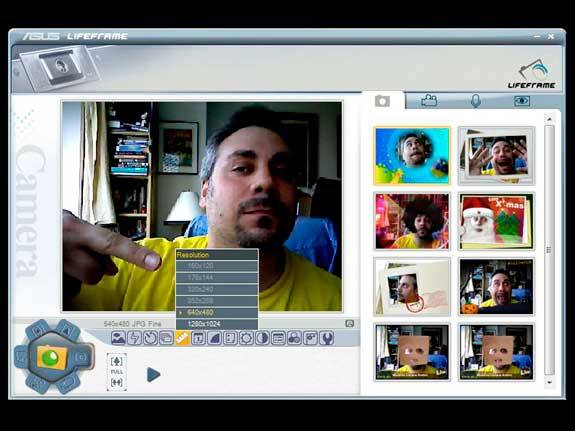Select the 640x480 resolution option
This screenshot has width=575, height=431.
[217, 313]
